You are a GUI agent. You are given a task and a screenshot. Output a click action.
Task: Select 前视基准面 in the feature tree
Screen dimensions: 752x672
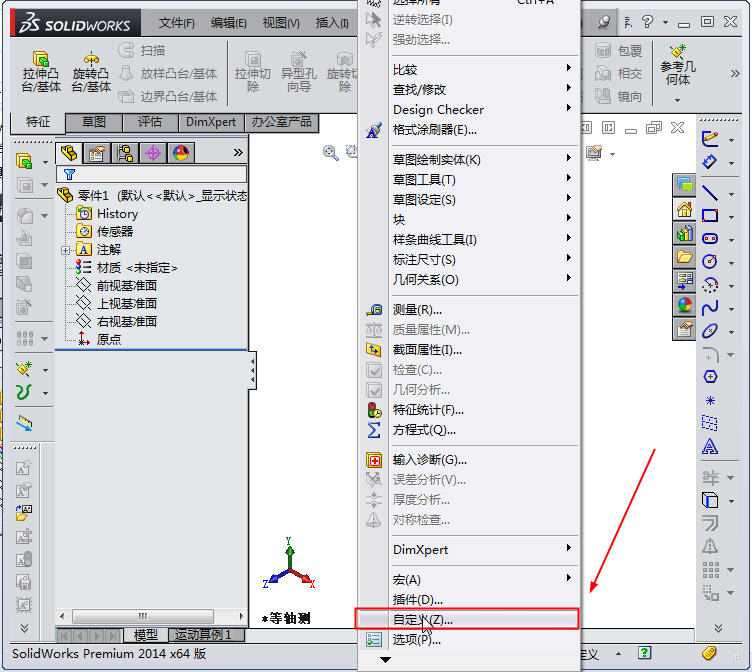(126, 285)
